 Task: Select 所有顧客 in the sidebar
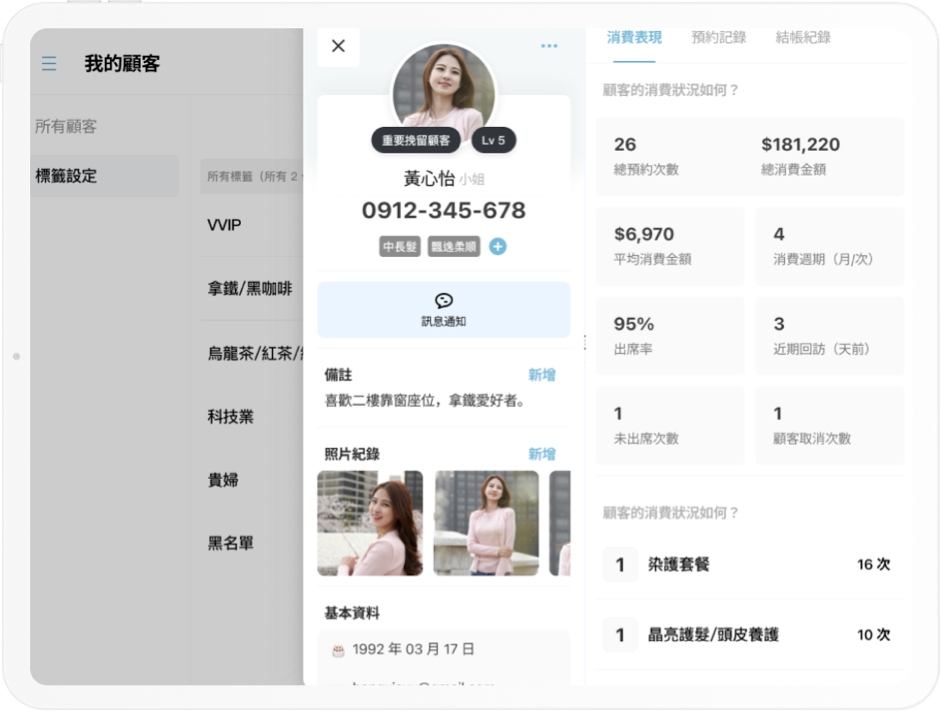tap(66, 127)
